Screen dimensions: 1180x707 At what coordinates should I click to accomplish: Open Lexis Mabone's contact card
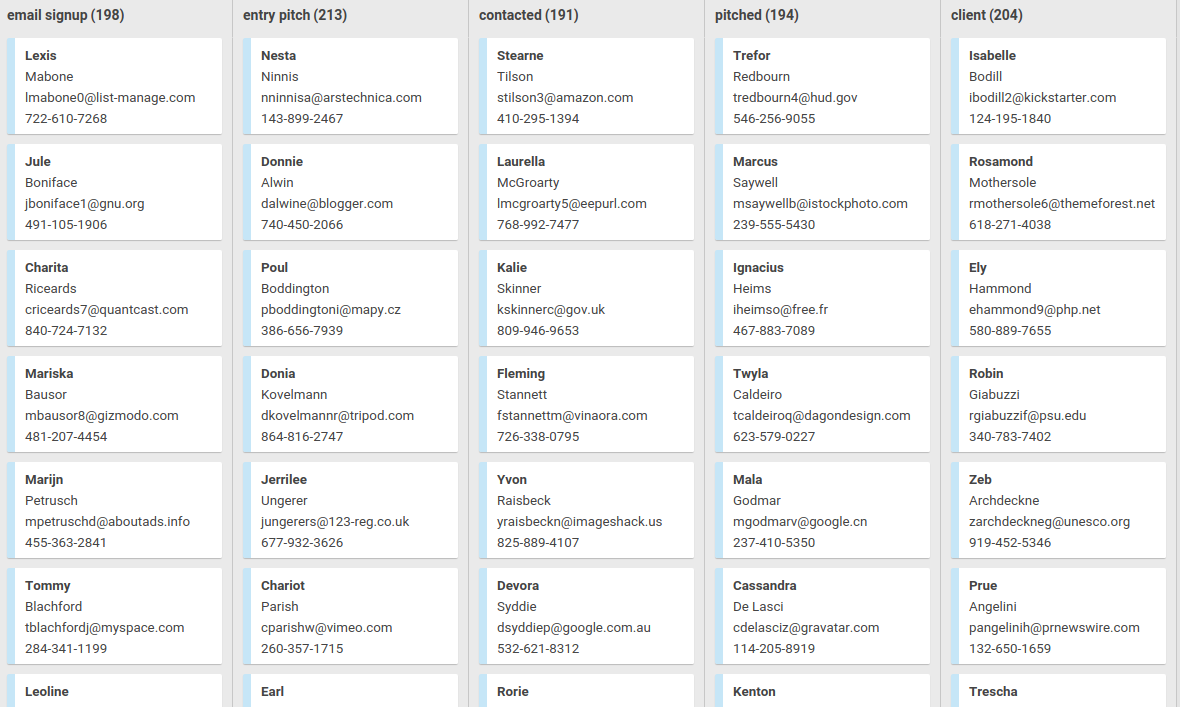[115, 86]
